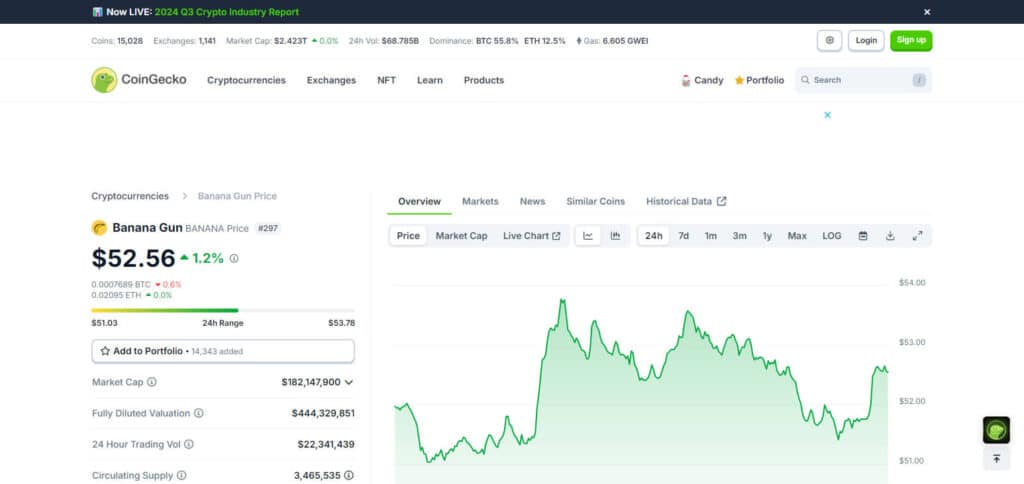
Task: Click the Market Cap $2.423T stat
Action: (282, 40)
